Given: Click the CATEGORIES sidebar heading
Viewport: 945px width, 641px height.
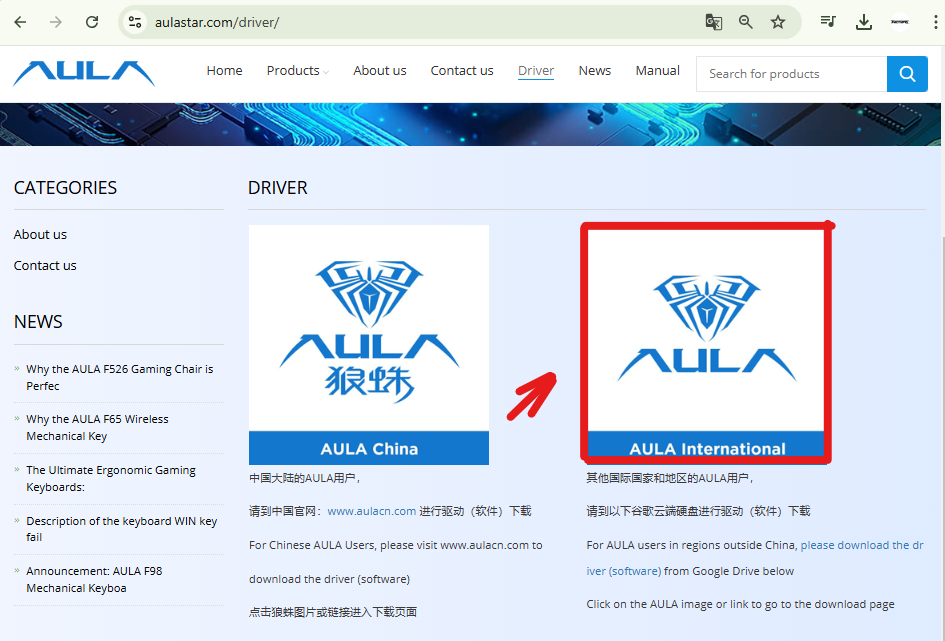Looking at the screenshot, I should (65, 188).
